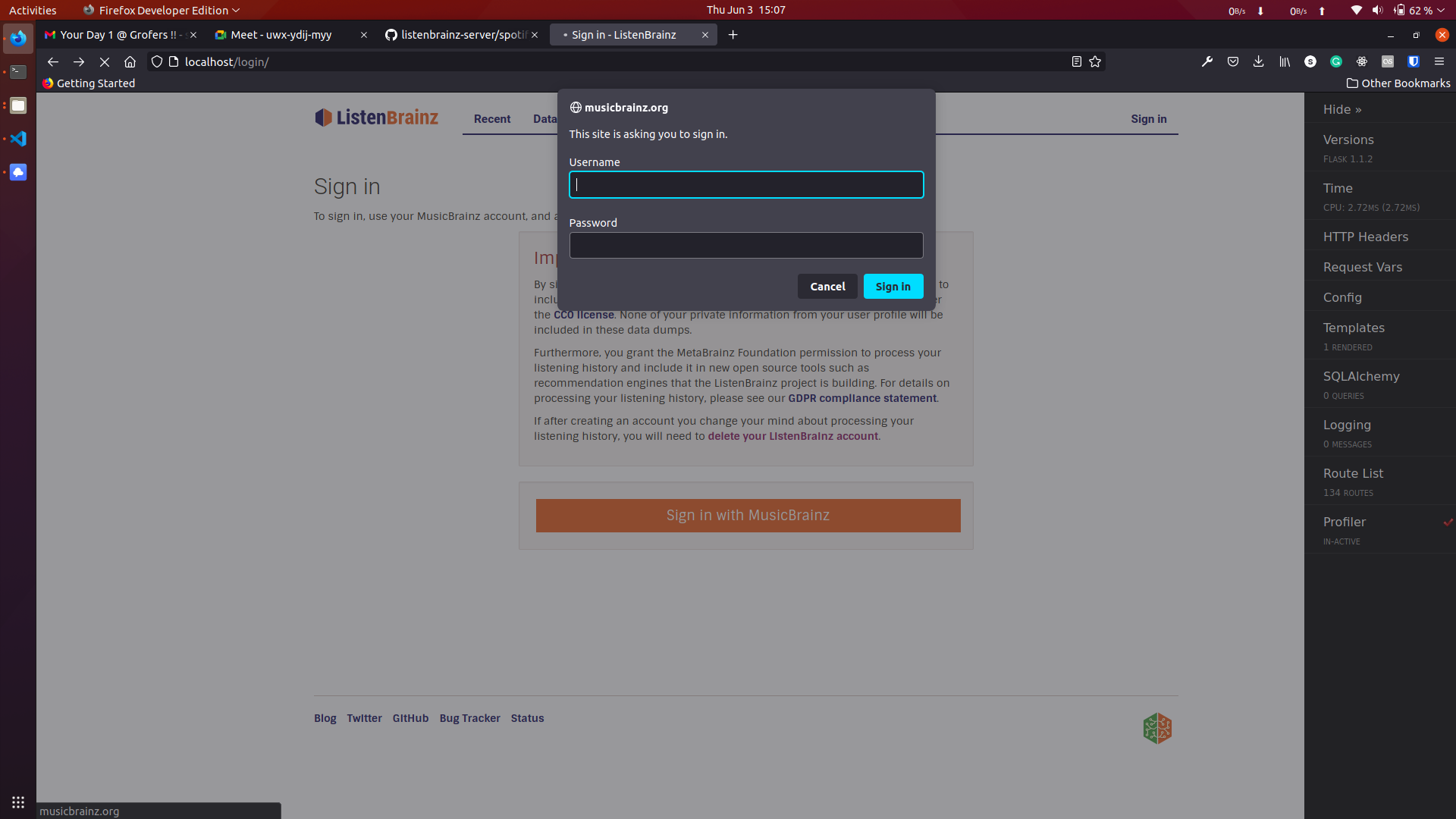Viewport: 1456px width, 819px height.
Task: Open the Blog footer link
Action: tap(325, 718)
